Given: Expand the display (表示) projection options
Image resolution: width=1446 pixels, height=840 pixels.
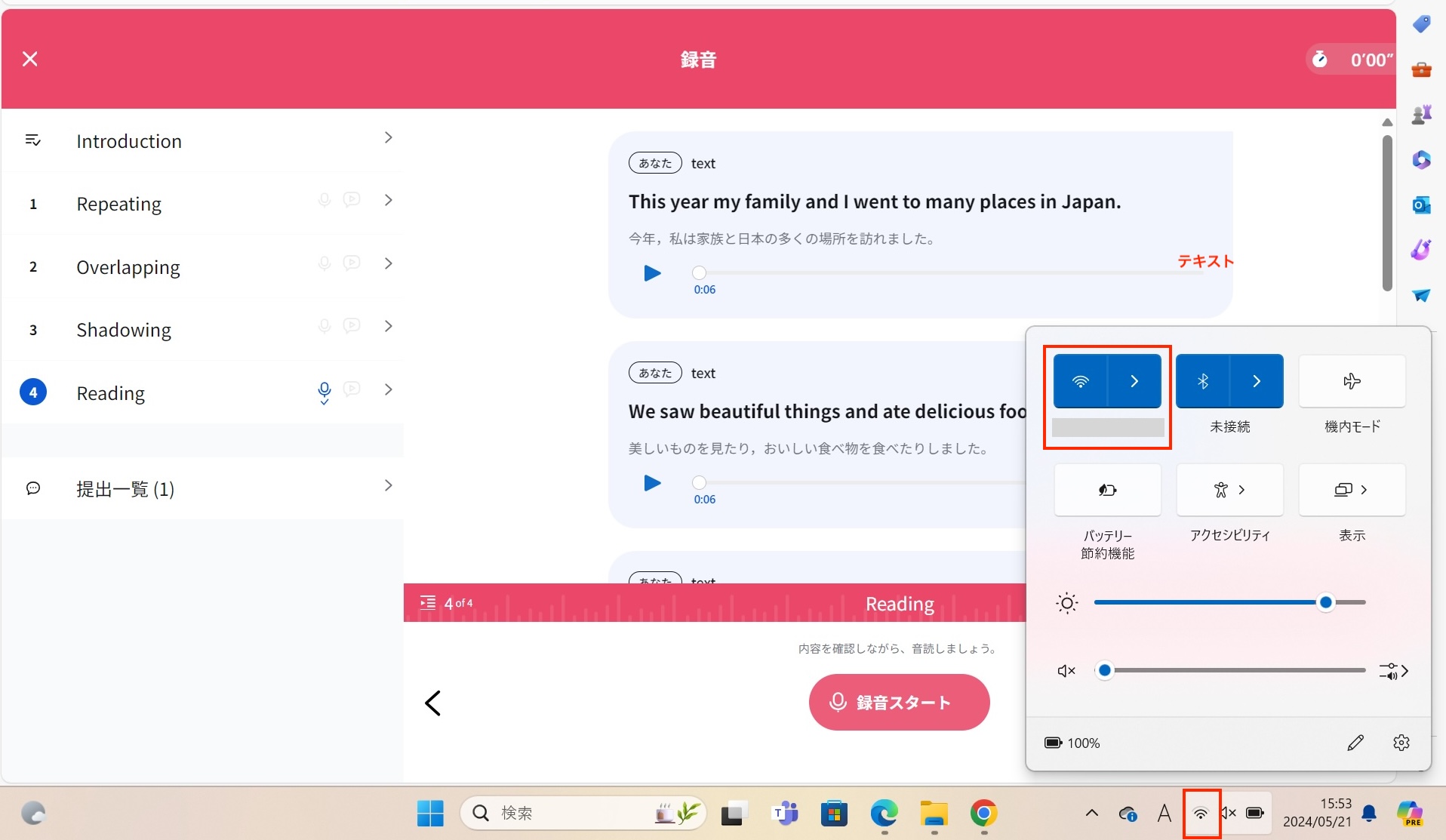Looking at the screenshot, I should coord(1352,490).
